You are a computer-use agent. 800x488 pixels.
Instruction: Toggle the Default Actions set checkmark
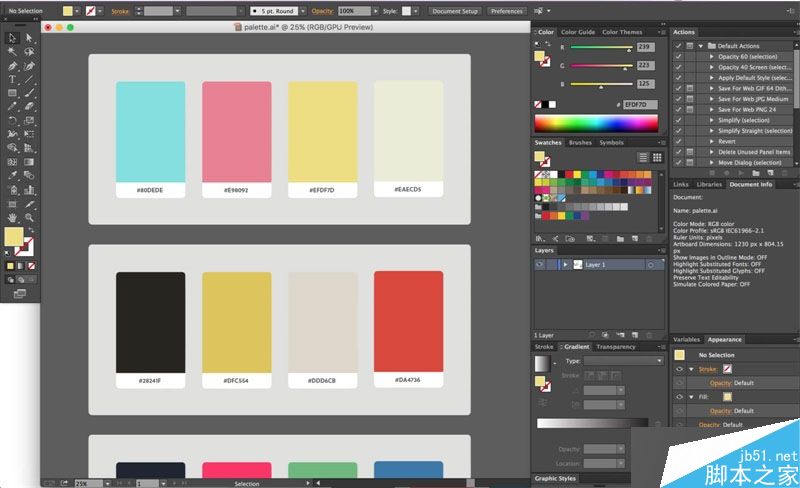(678, 46)
